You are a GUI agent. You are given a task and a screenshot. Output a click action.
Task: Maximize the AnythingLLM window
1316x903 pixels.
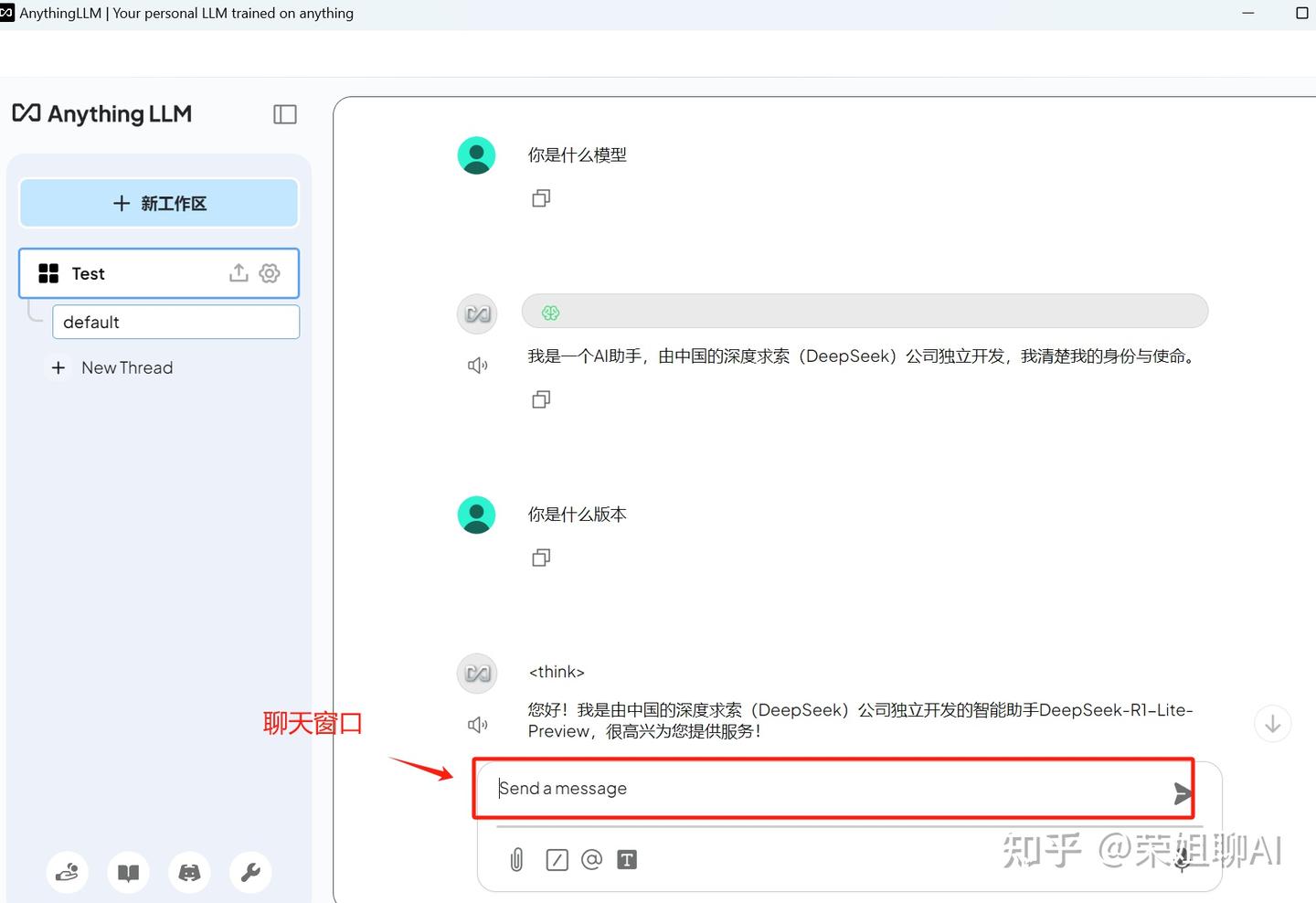1302,13
